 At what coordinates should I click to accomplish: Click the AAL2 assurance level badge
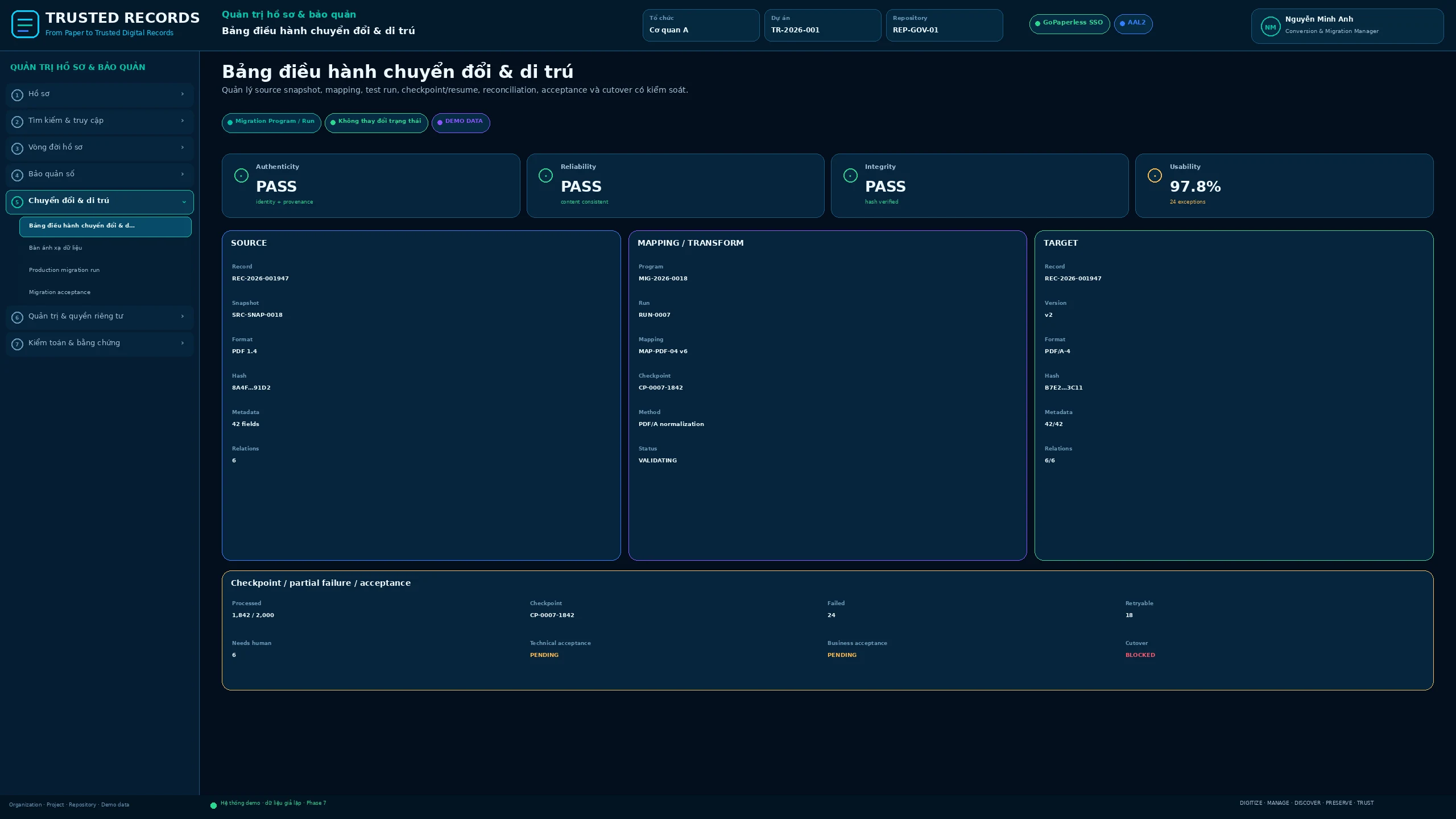click(x=1133, y=23)
